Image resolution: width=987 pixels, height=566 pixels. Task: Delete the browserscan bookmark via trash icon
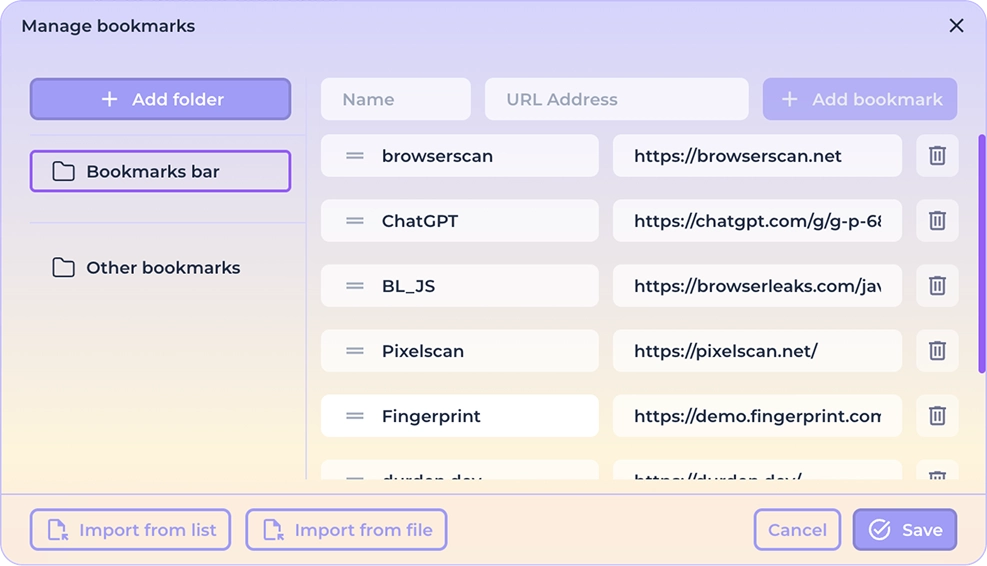[937, 156]
